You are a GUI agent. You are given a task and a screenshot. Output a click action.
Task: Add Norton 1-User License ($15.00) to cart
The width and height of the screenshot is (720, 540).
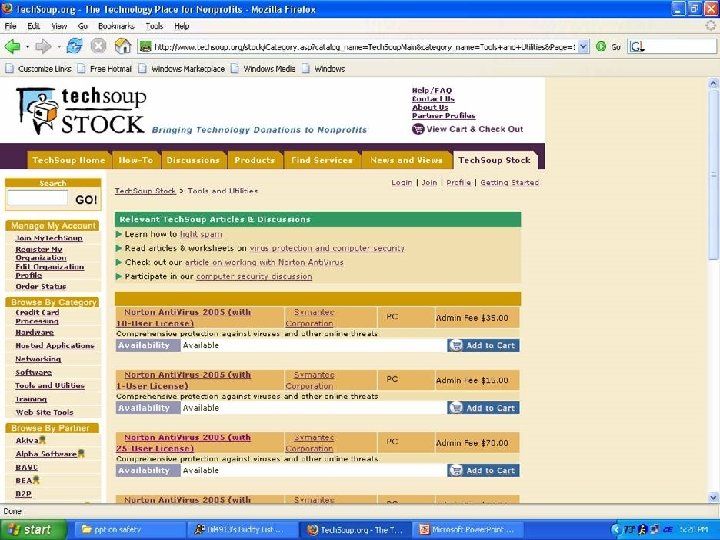(x=484, y=408)
